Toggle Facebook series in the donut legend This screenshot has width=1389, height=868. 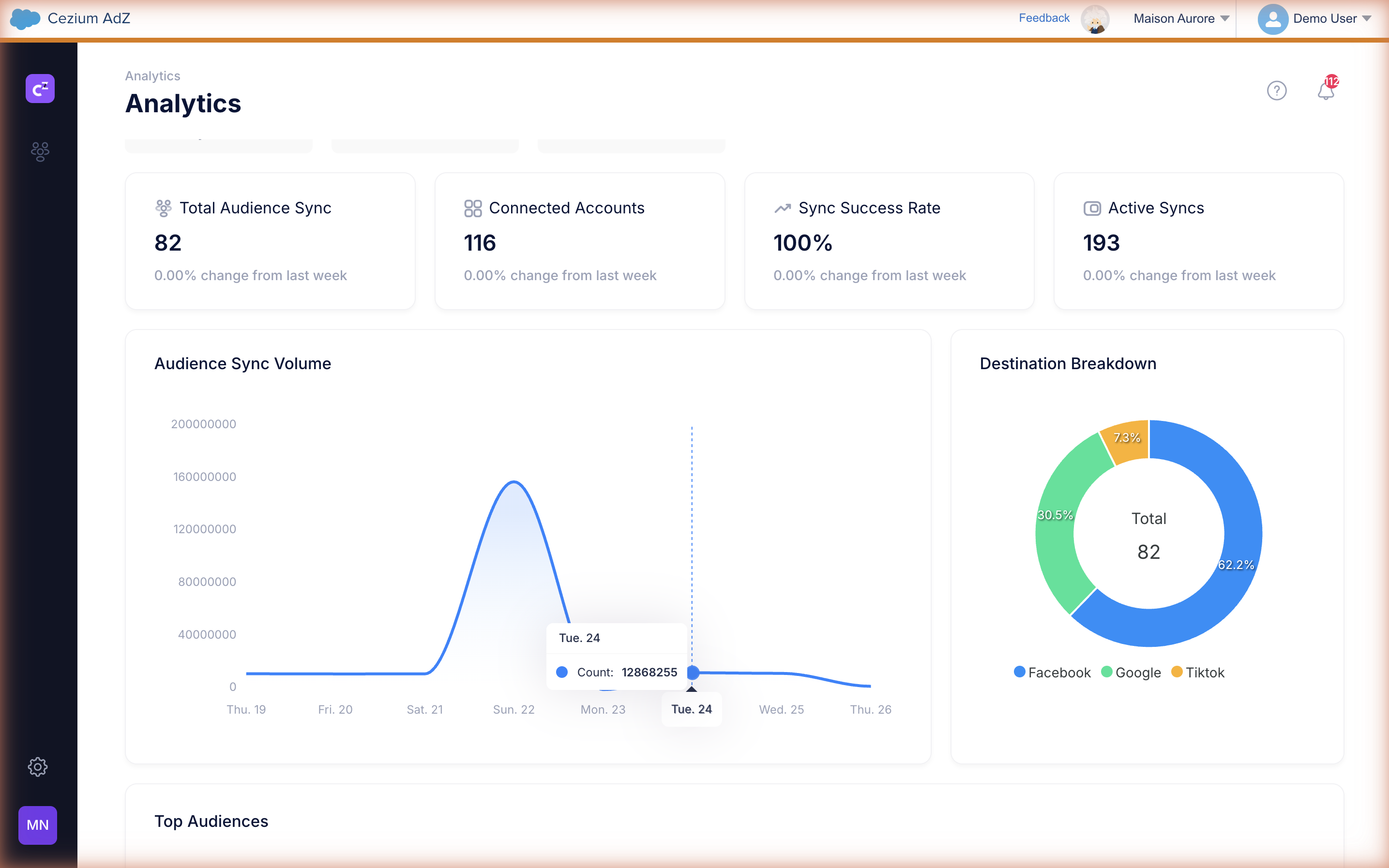pos(1052,672)
